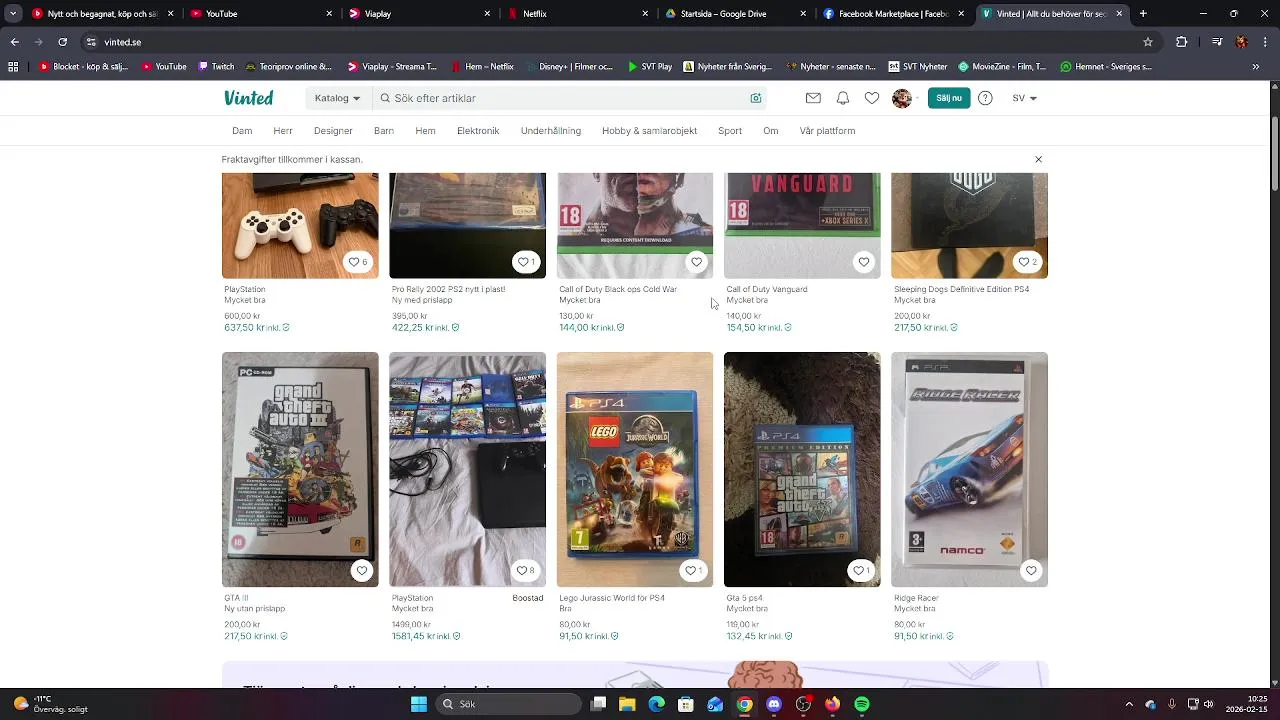Favorite the Call of Duty Vanguard listing

coord(864,262)
